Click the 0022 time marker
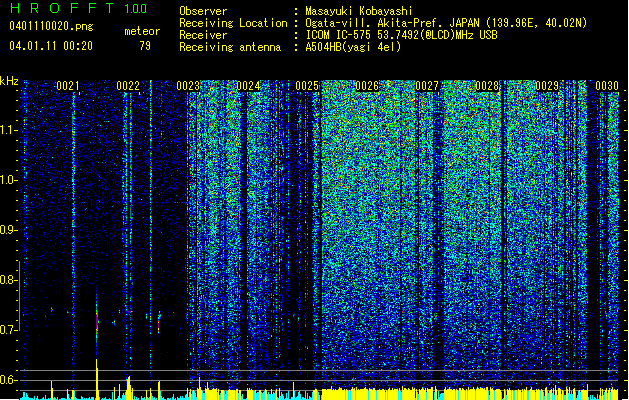Screen dimensions: 629x400 (x=128, y=86)
